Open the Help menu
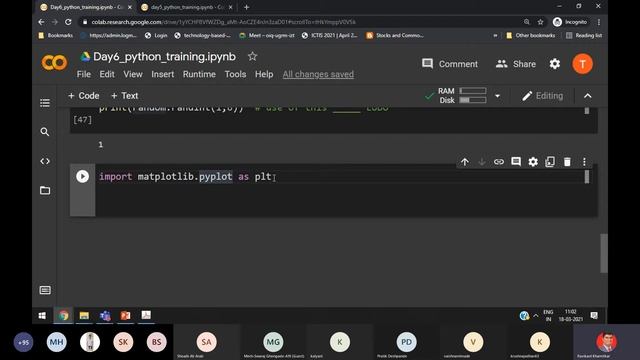This screenshot has width=640, height=360. point(264,74)
